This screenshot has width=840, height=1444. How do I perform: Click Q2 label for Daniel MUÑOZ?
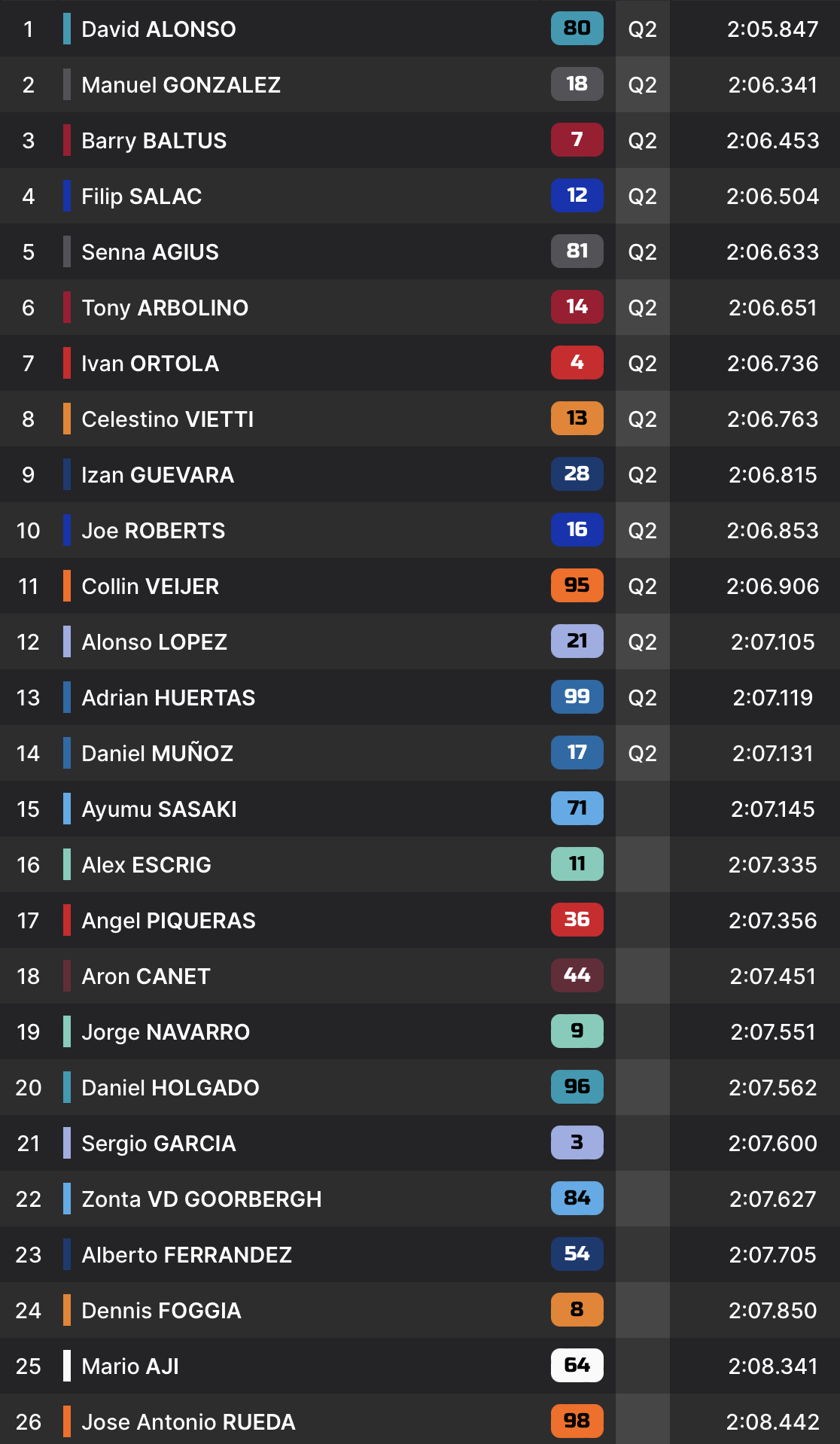642,754
